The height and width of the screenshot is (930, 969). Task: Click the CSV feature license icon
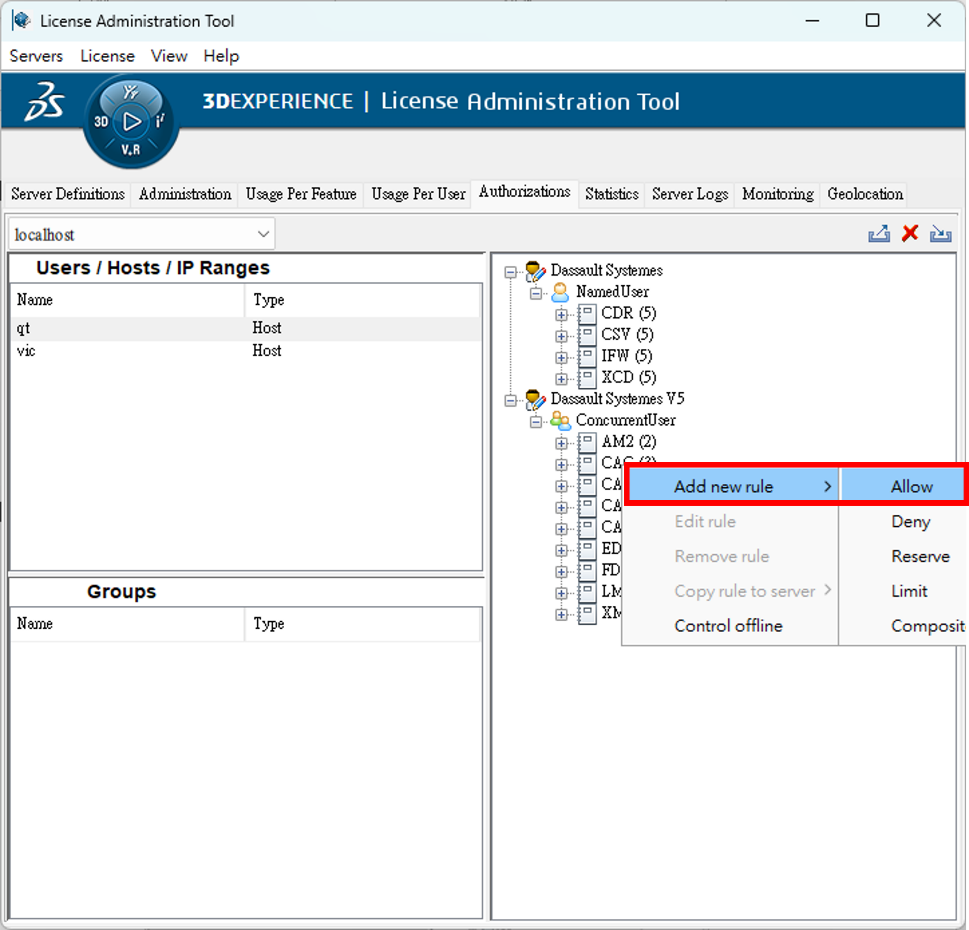pos(587,335)
